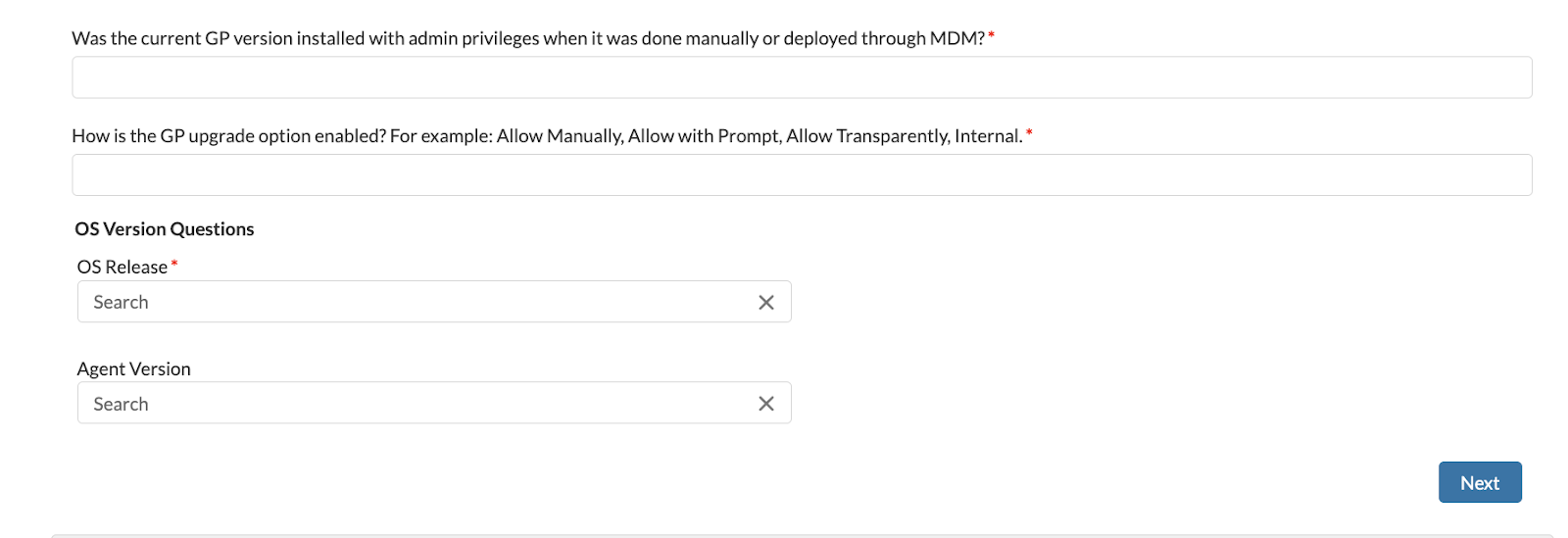Focus the admin privileges answer field
The image size is (1568, 538).
point(801,77)
